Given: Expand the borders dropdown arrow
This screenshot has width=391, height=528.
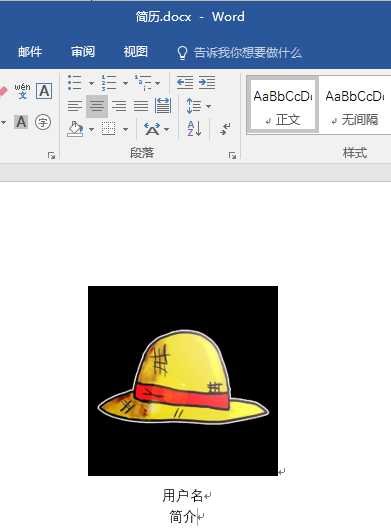Looking at the screenshot, I should click(x=125, y=129).
